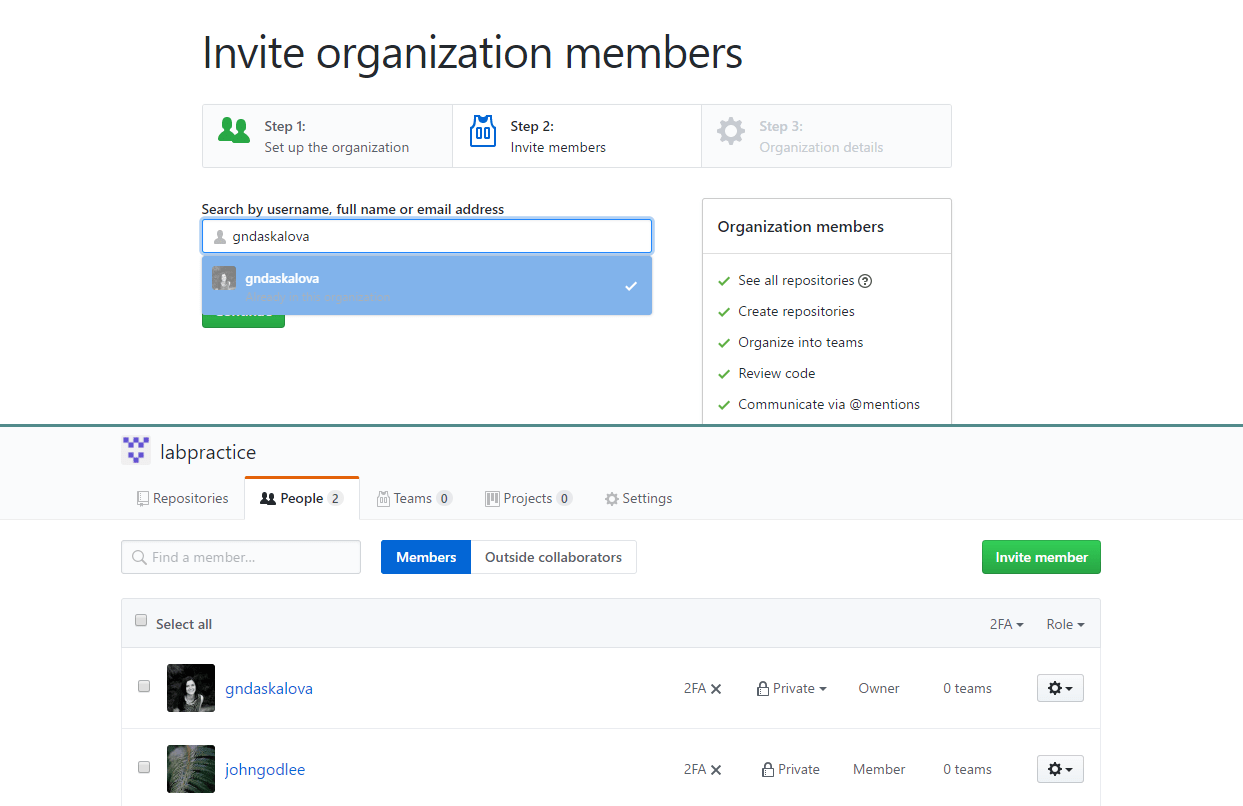Click the Invite member button
The image size is (1243, 806).
click(x=1041, y=557)
